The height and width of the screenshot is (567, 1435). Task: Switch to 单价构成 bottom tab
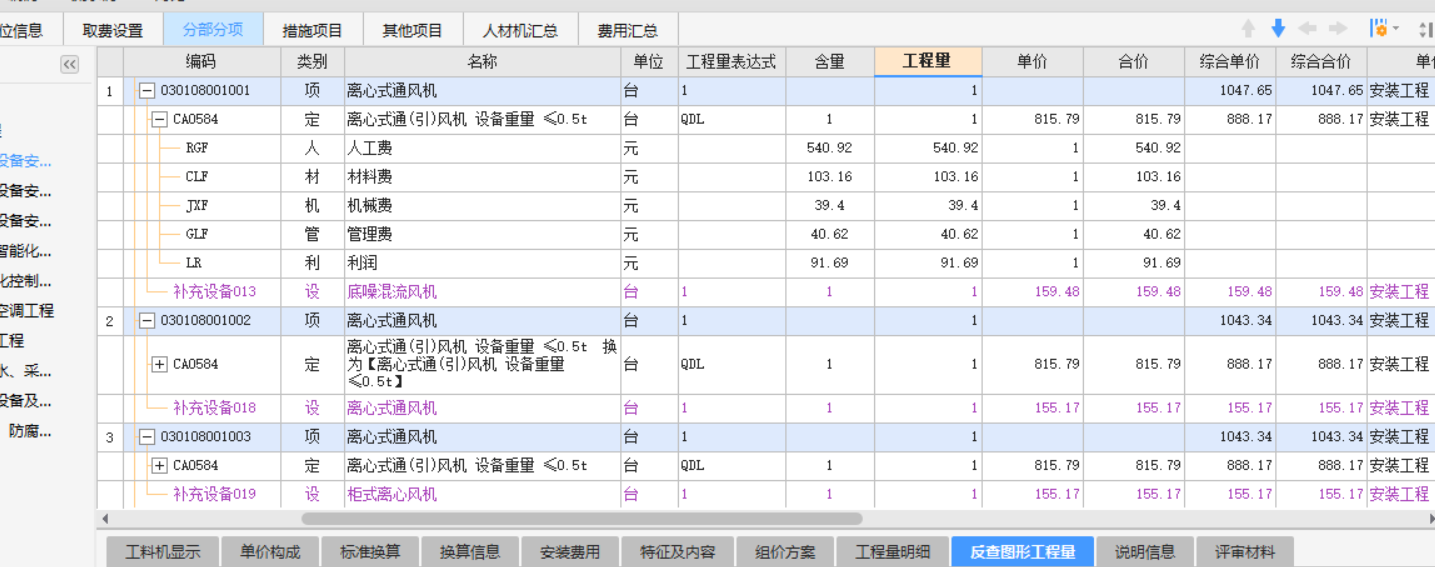pyautogui.click(x=270, y=552)
